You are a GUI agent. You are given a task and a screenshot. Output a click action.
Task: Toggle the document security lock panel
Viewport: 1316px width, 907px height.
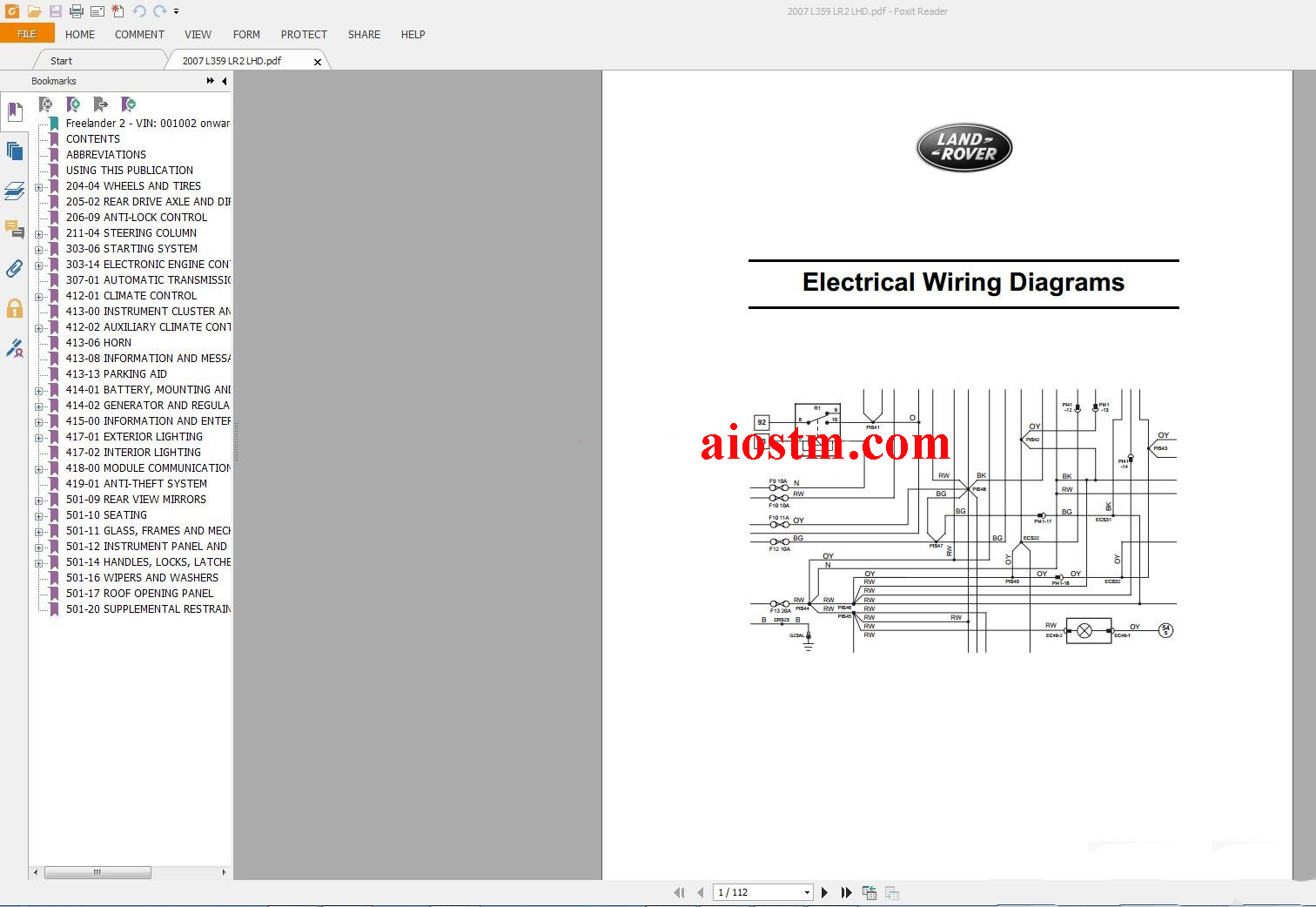pos(15,307)
